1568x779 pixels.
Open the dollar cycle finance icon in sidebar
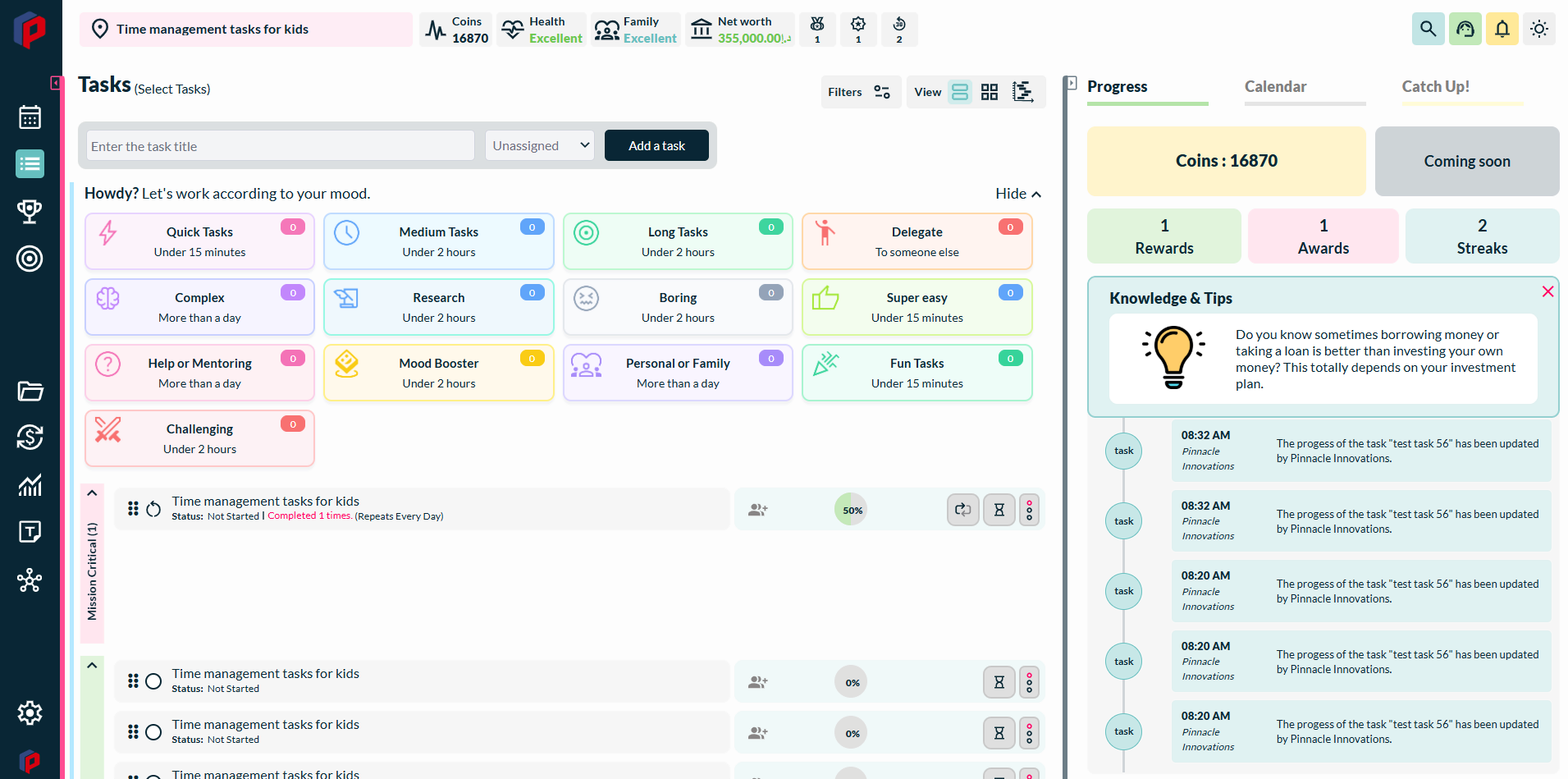click(30, 437)
